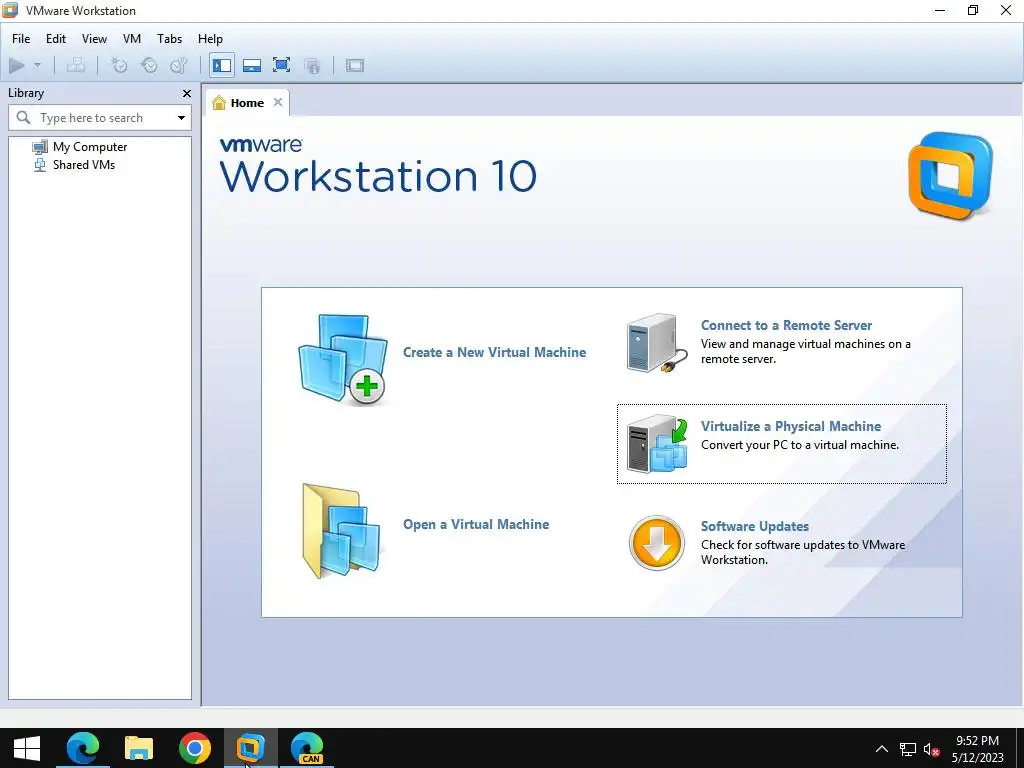Click the new VM icon with plus

[x=342, y=360]
